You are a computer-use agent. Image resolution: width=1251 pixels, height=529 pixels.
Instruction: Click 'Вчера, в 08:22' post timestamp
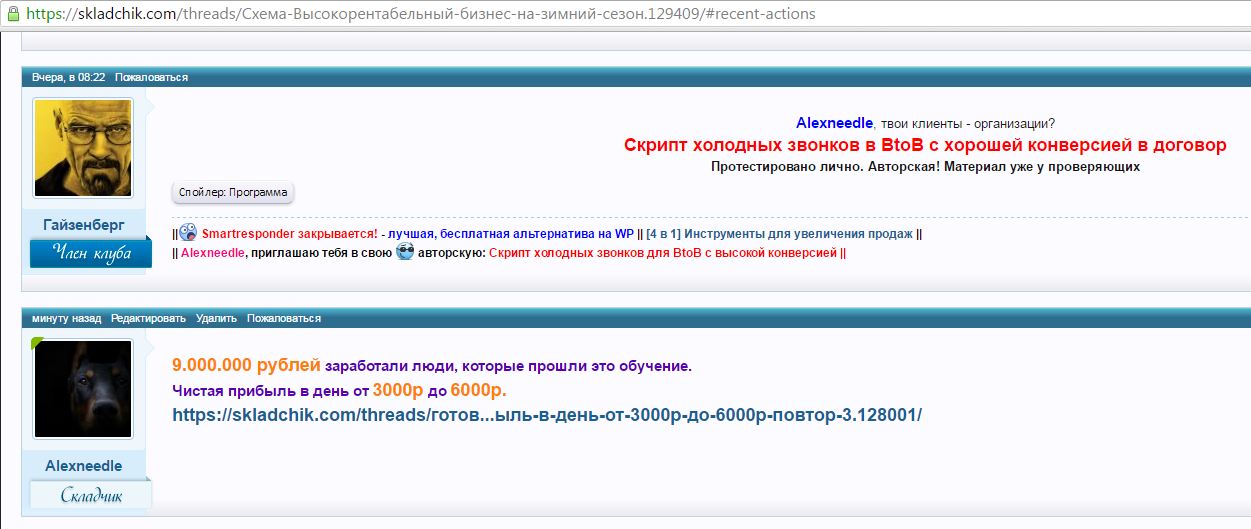point(69,77)
